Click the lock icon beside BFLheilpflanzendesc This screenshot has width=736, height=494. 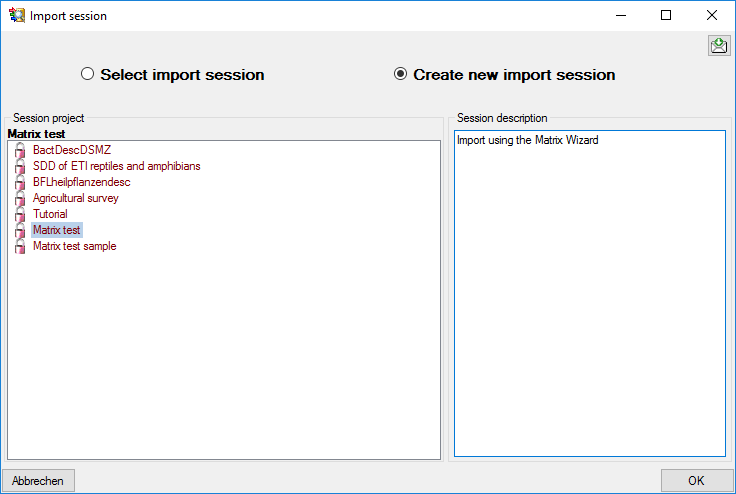(x=20, y=182)
